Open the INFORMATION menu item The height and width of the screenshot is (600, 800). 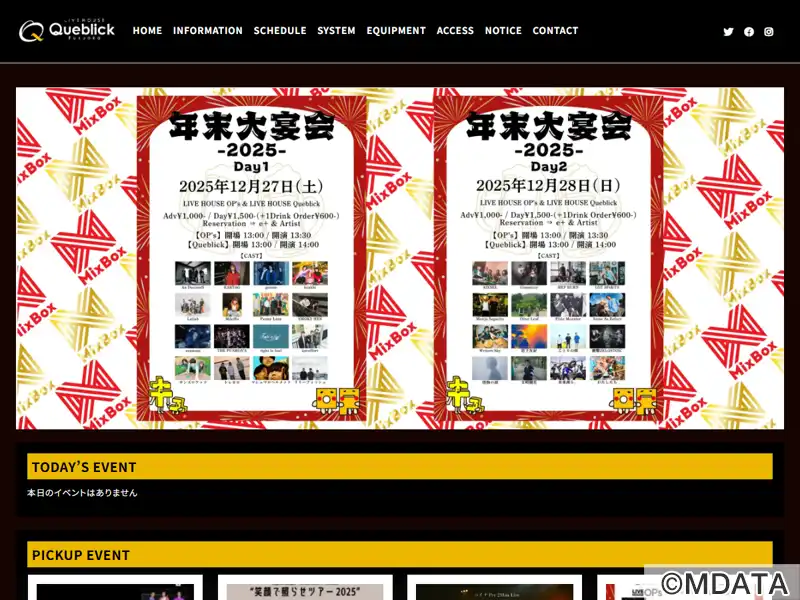(207, 31)
